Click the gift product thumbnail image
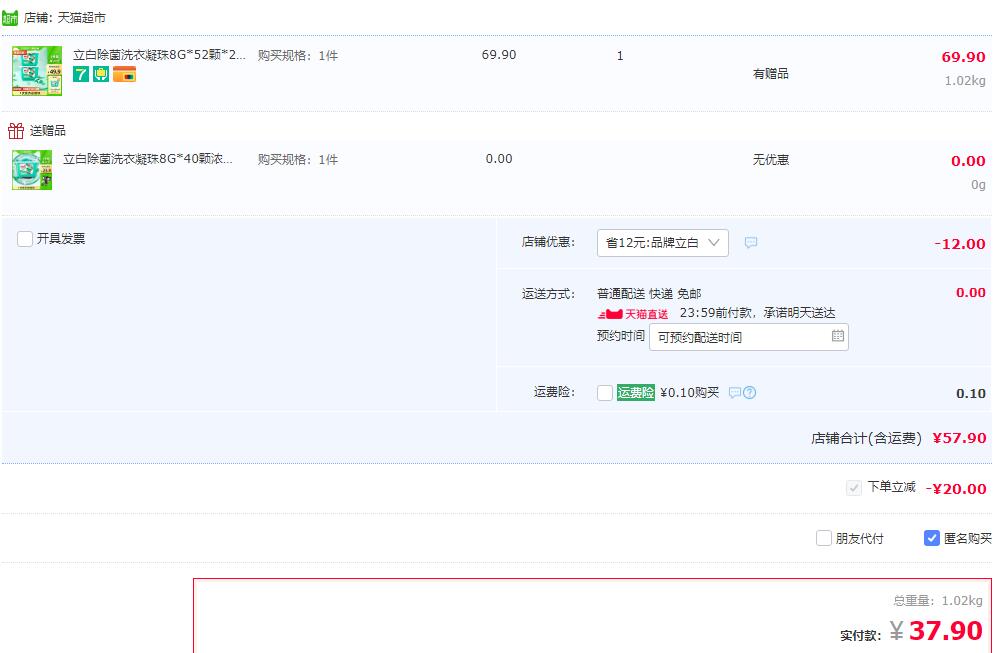The height and width of the screenshot is (653, 1004). click(x=32, y=170)
